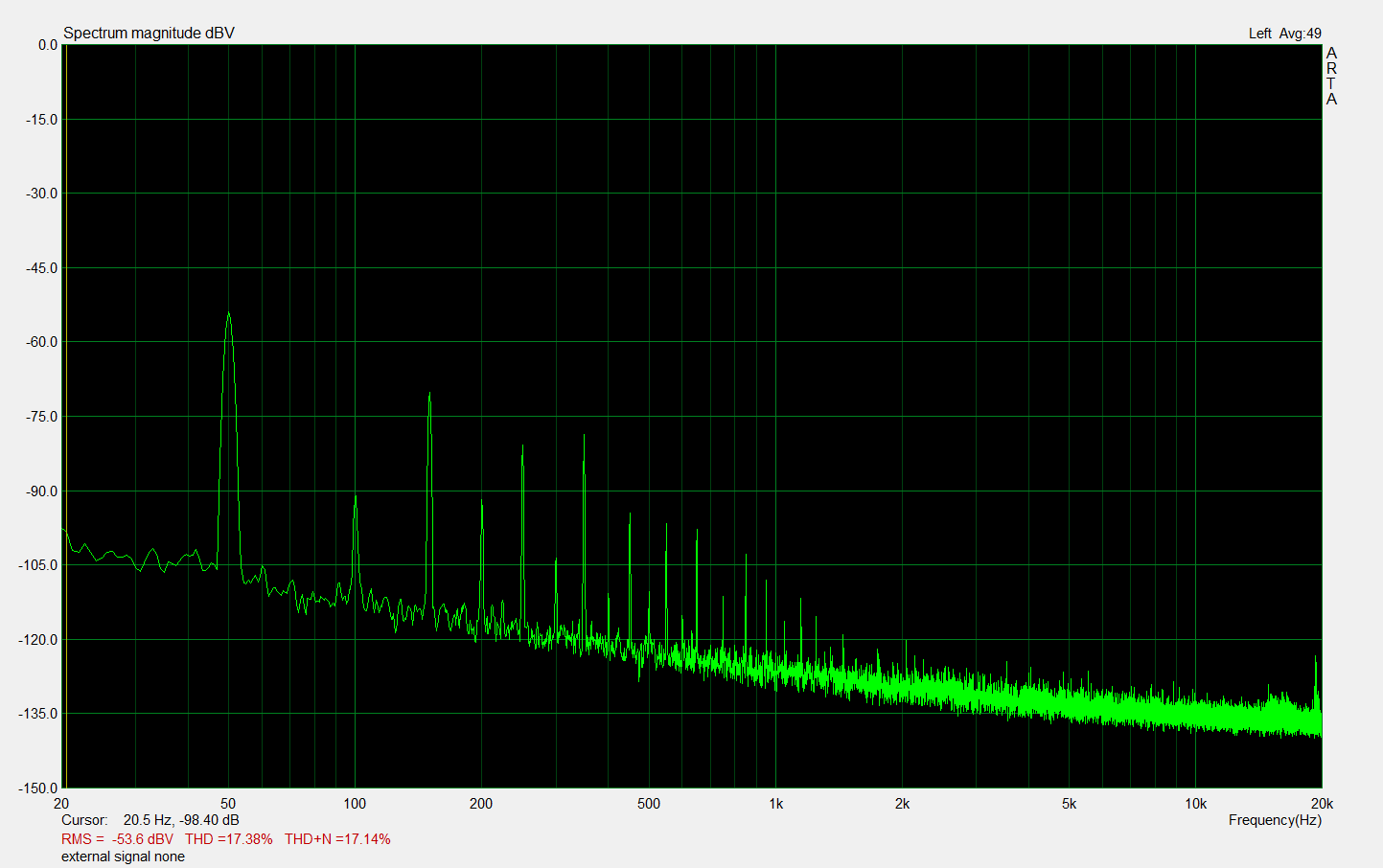
Task: Click the -75.0 y-axis label
Action: pos(42,417)
